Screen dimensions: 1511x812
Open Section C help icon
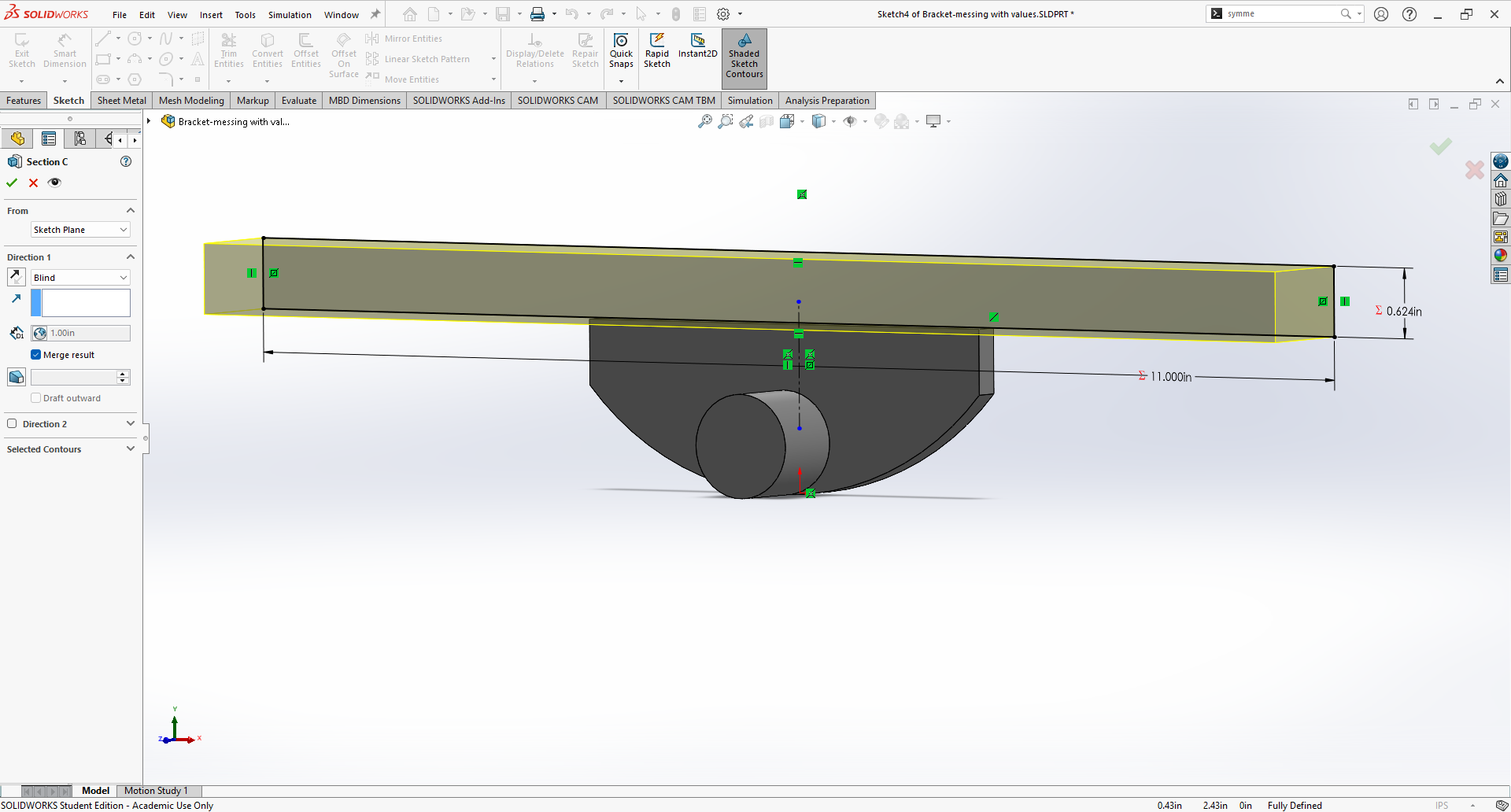click(x=126, y=161)
